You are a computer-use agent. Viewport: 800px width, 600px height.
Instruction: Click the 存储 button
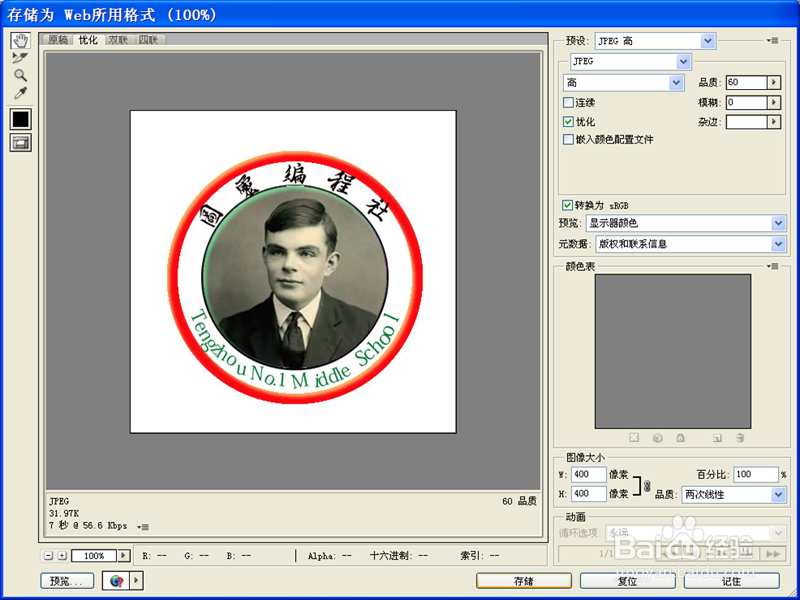(x=524, y=581)
